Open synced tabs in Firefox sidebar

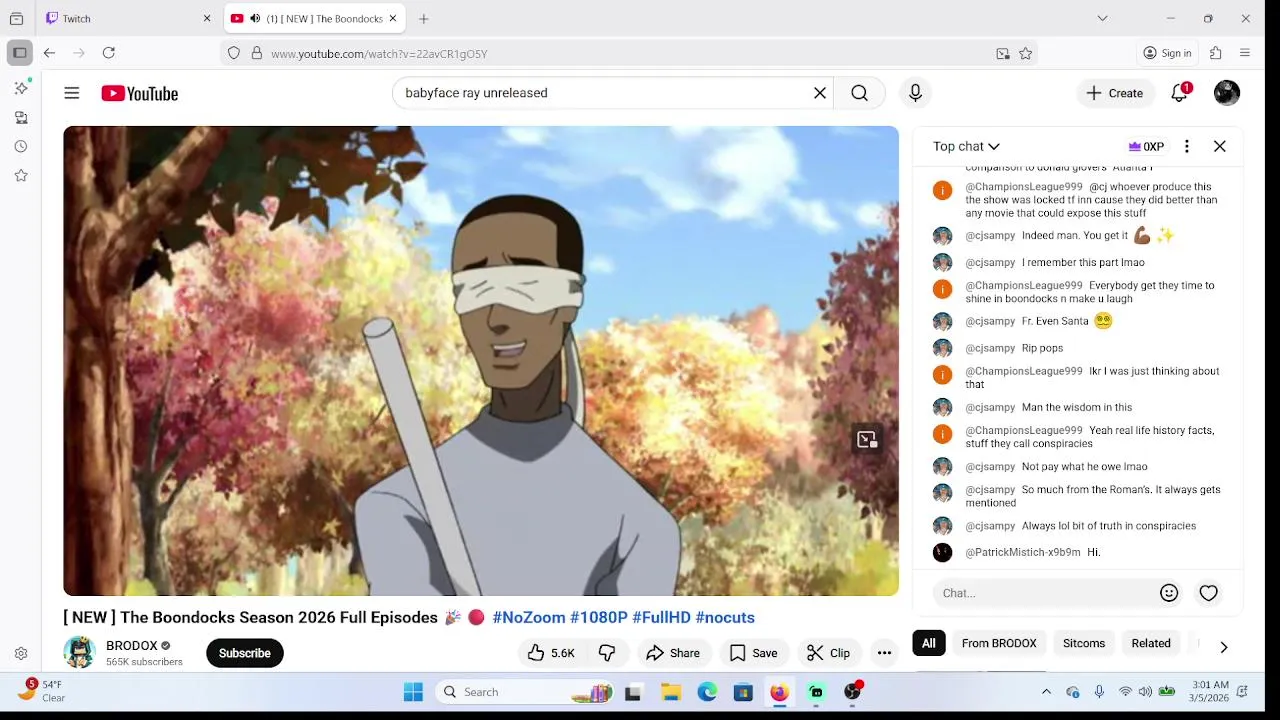(x=21, y=117)
